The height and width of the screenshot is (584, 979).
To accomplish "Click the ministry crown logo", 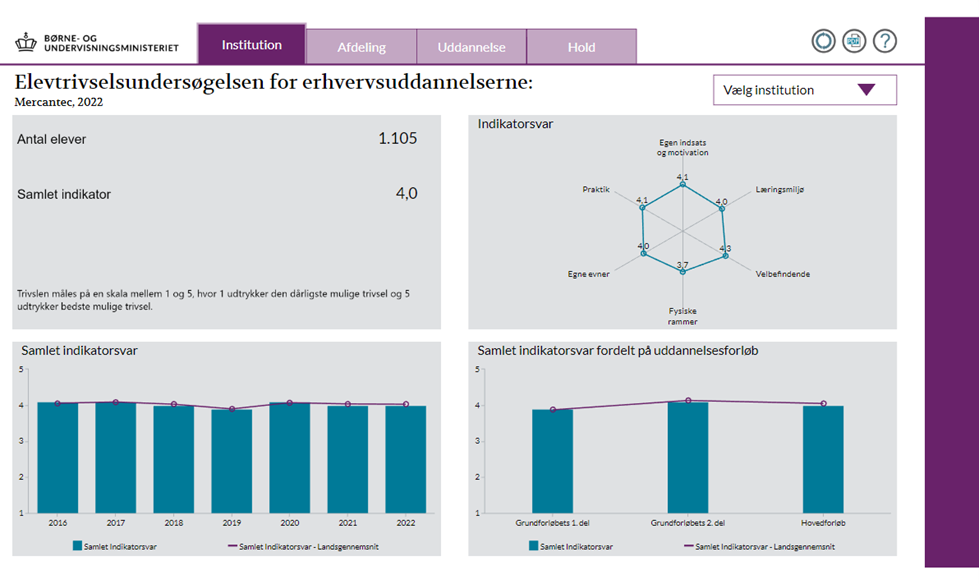I will [x=25, y=42].
